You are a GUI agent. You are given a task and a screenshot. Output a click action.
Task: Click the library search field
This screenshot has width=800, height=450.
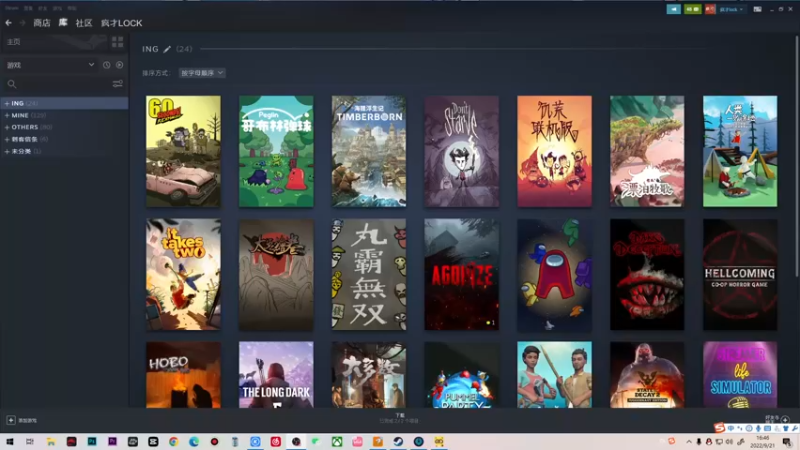[x=56, y=84]
